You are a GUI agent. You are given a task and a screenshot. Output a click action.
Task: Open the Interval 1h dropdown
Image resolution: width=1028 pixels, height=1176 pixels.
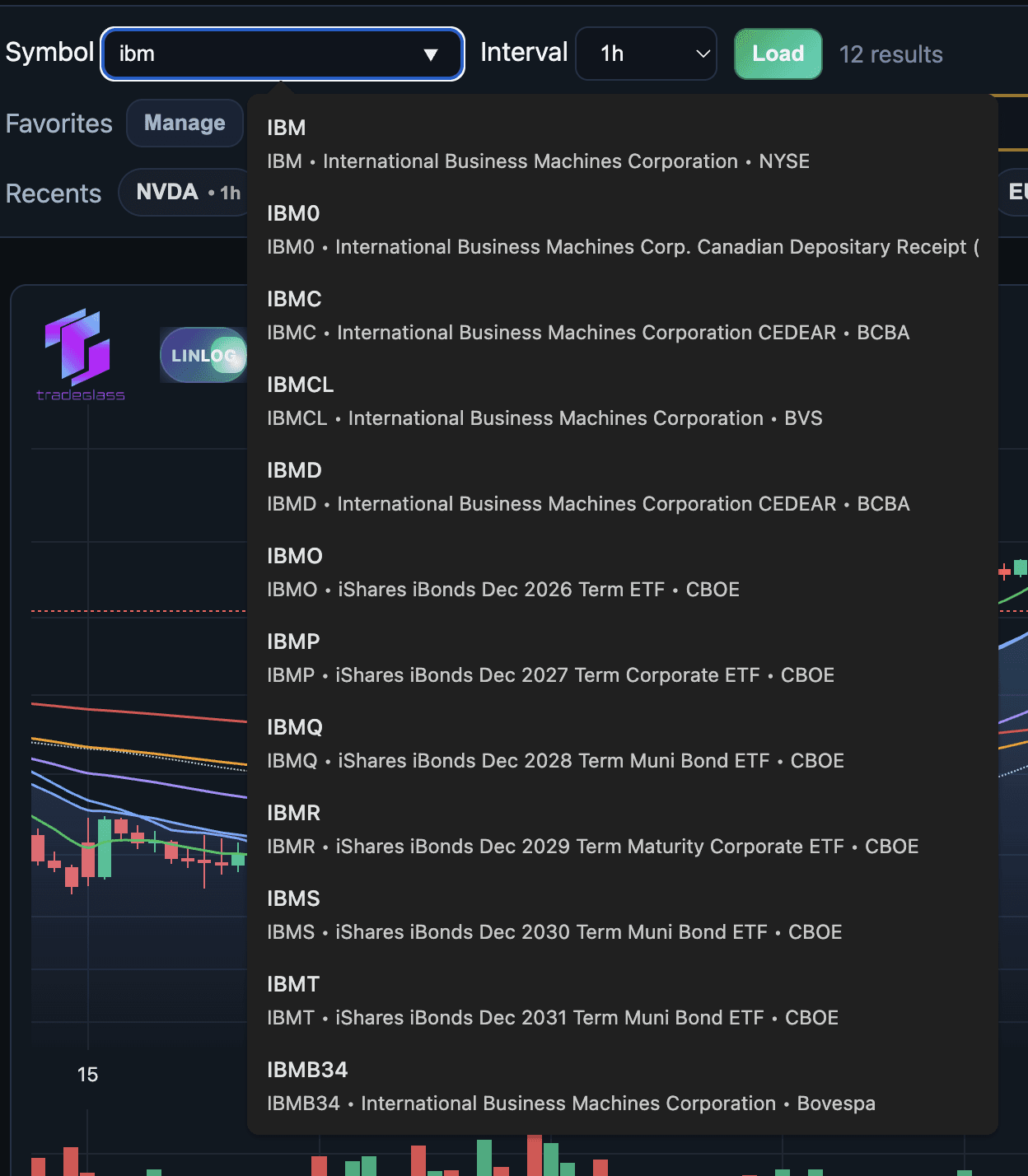coord(646,54)
